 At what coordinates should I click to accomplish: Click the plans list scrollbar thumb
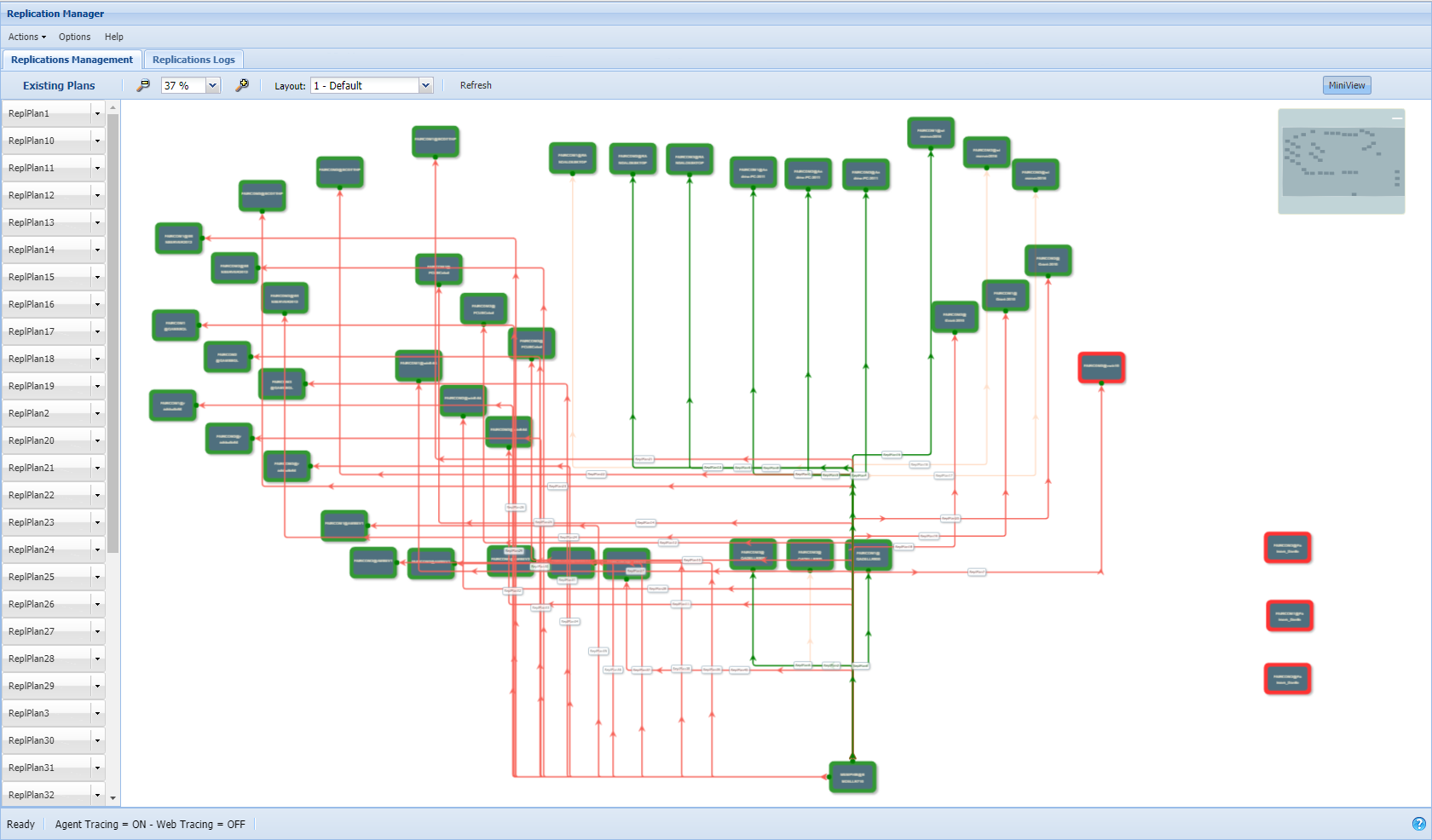113,332
